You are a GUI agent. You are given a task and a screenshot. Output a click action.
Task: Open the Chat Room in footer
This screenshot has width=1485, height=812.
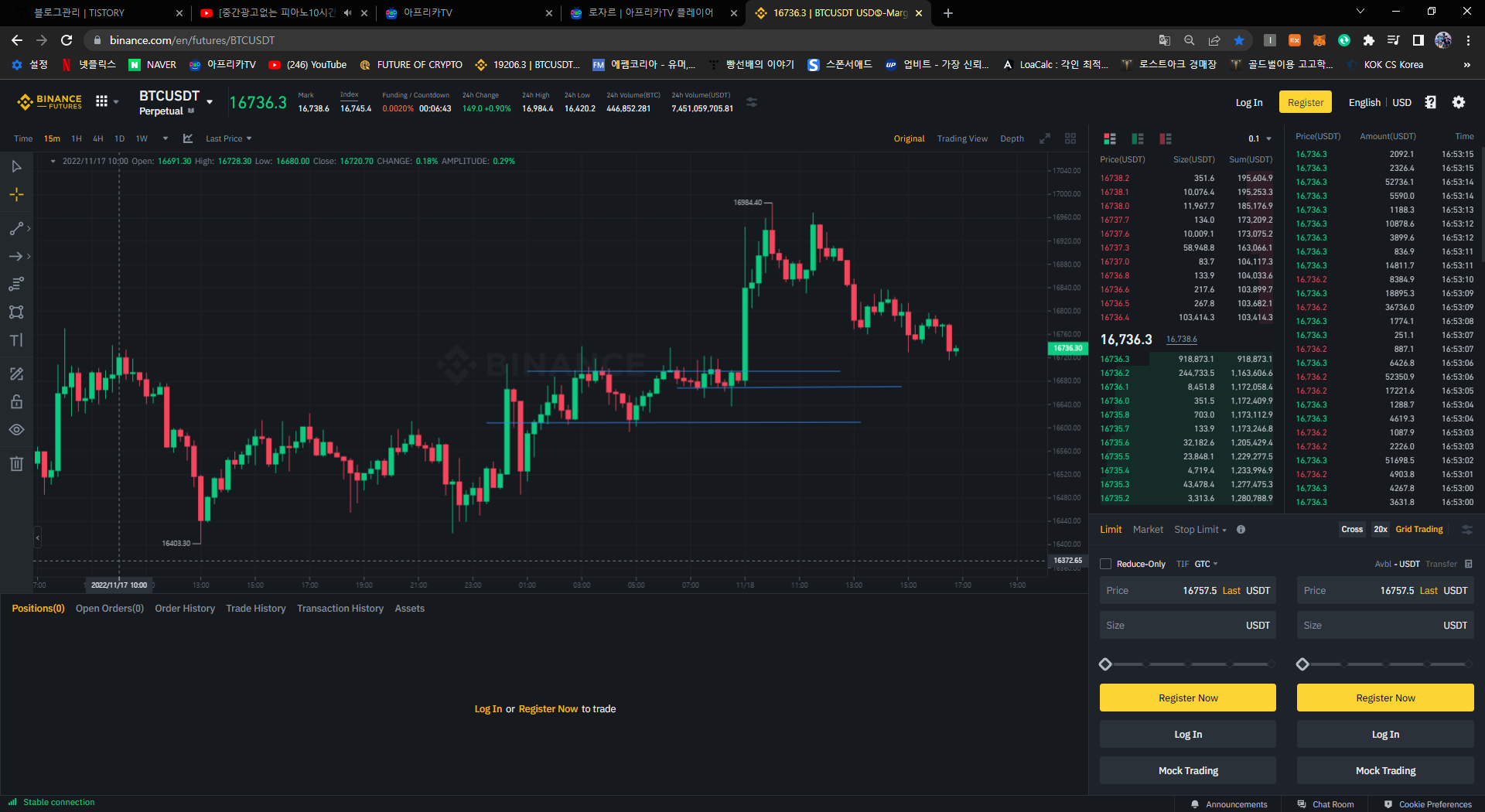(x=1326, y=804)
